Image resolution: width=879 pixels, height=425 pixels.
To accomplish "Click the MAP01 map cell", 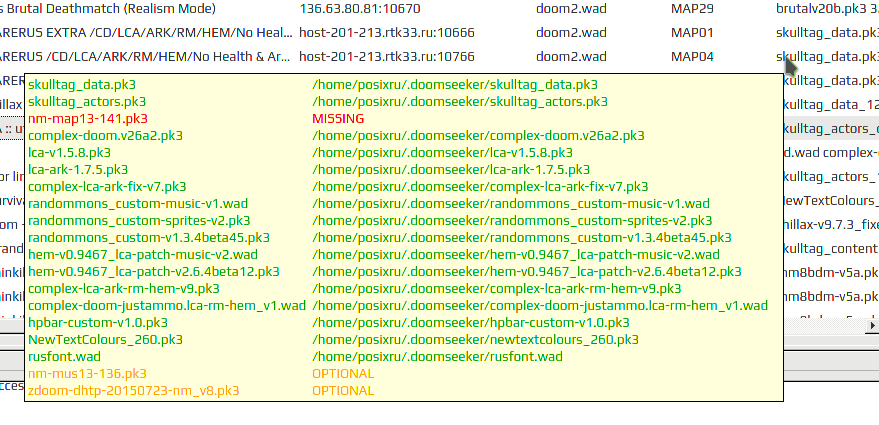I will point(692,33).
